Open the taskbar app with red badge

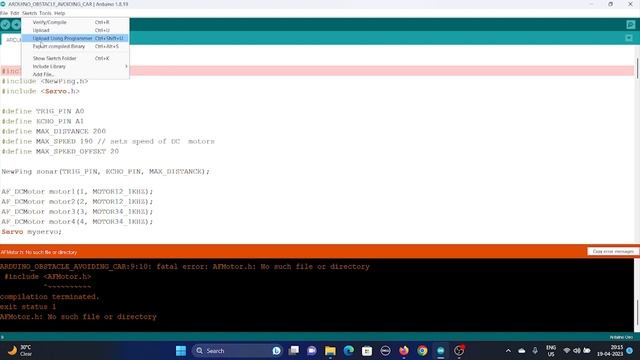459,351
